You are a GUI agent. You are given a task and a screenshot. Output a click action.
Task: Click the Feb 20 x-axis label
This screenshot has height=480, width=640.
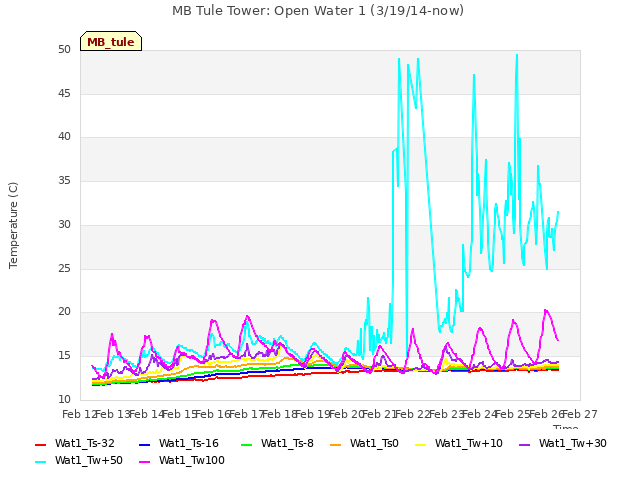point(346,415)
